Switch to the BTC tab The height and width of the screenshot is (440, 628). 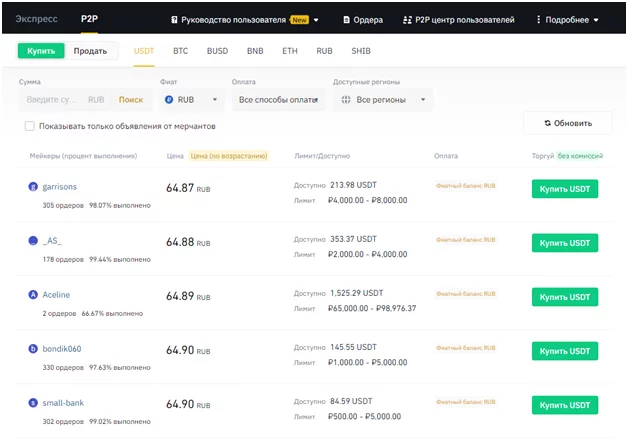180,50
